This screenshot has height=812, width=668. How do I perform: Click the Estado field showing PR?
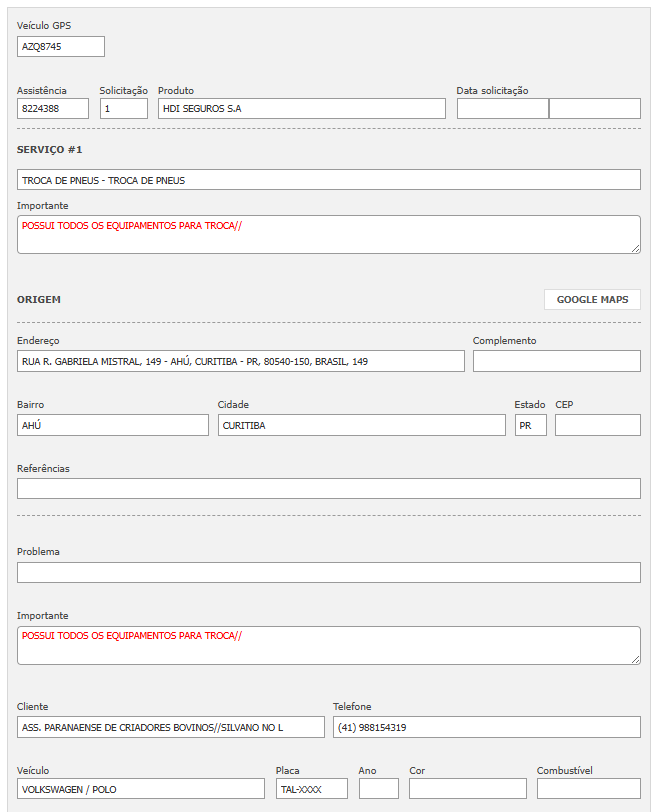click(x=530, y=425)
